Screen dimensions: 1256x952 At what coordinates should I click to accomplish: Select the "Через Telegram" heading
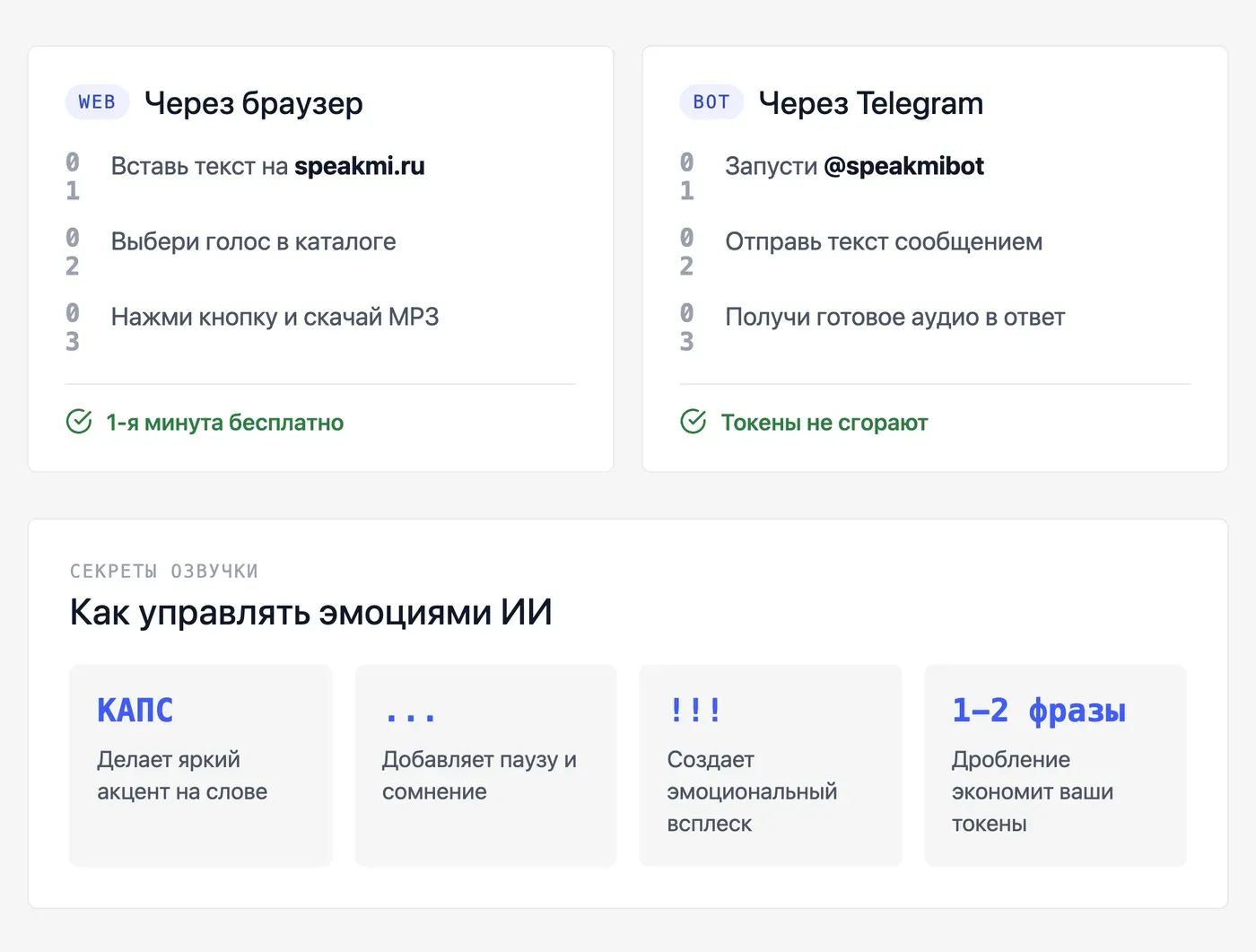click(871, 103)
